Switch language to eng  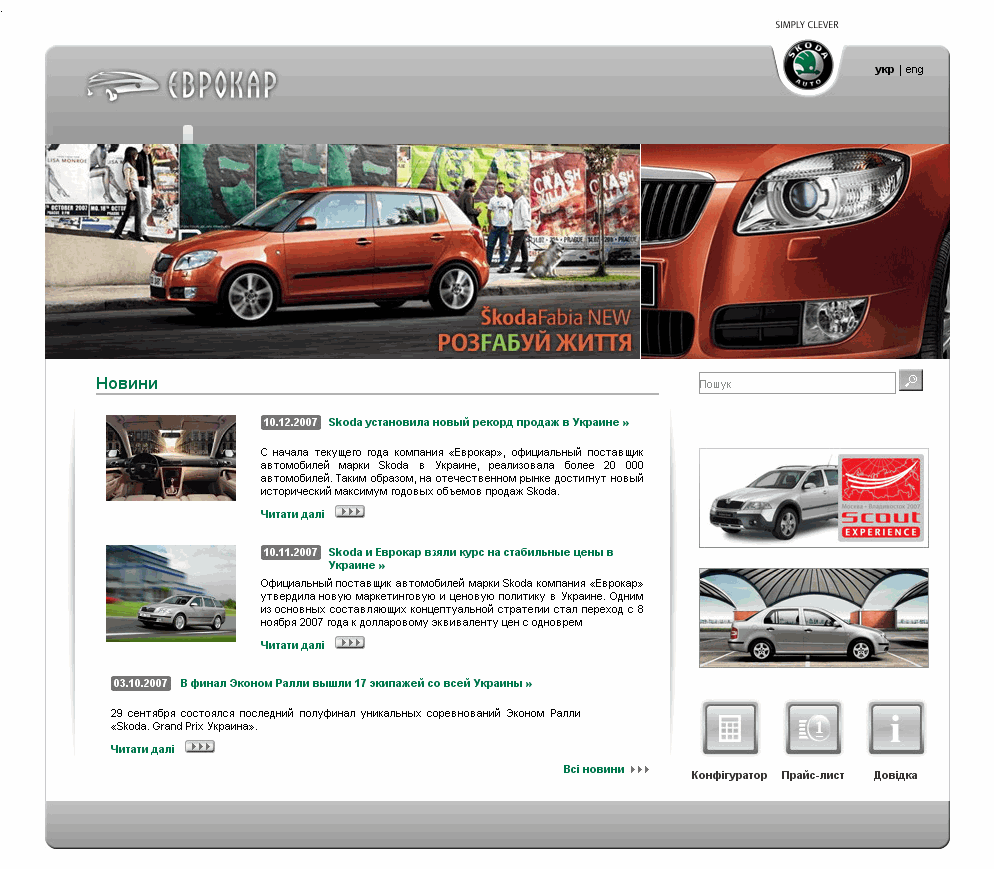pyautogui.click(x=914, y=70)
